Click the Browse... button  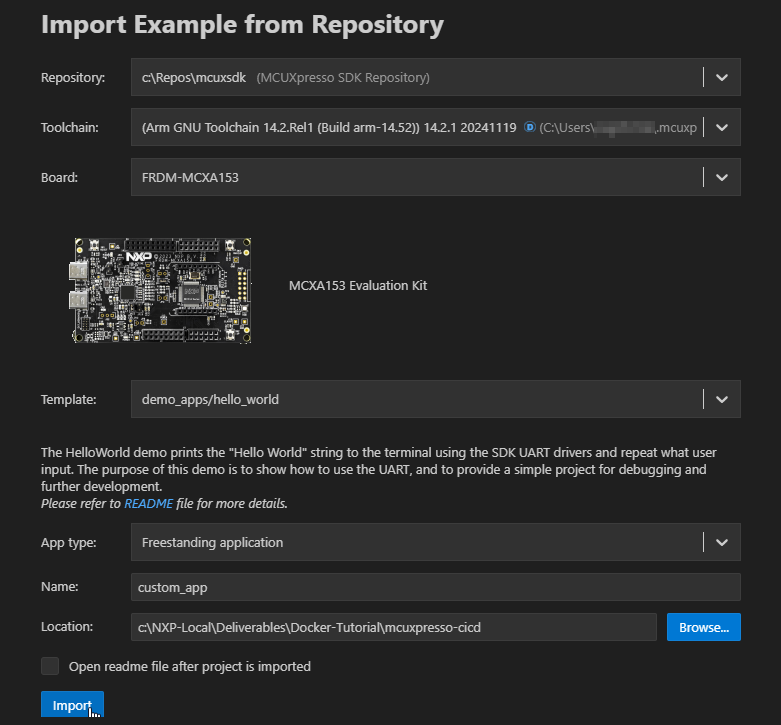pos(704,627)
